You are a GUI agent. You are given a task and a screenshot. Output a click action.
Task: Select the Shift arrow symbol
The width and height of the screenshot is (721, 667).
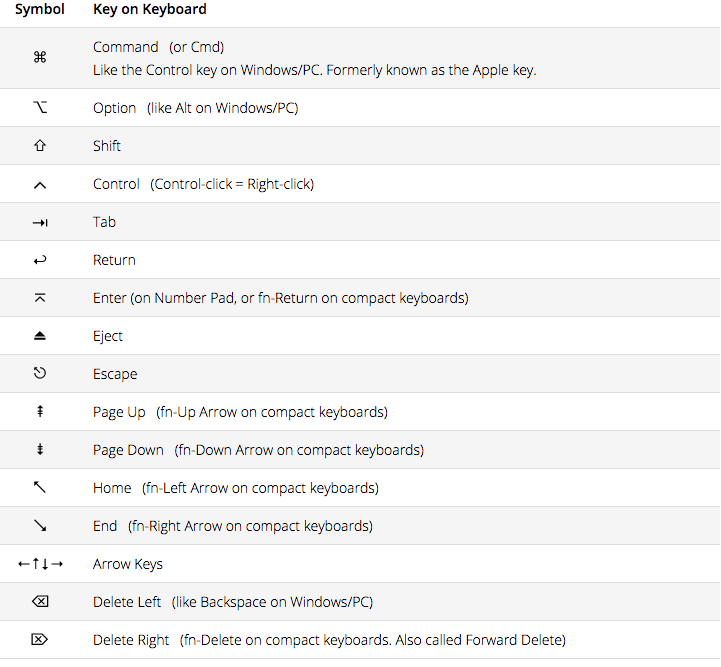(x=40, y=146)
